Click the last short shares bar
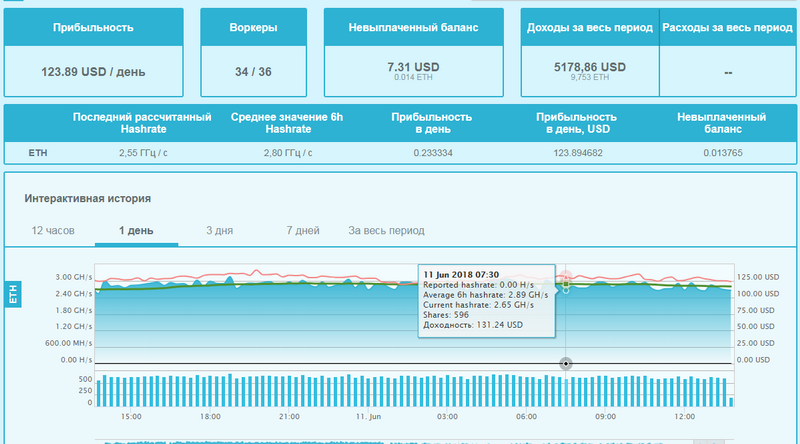Screen dimensions: 800x444 [731, 402]
